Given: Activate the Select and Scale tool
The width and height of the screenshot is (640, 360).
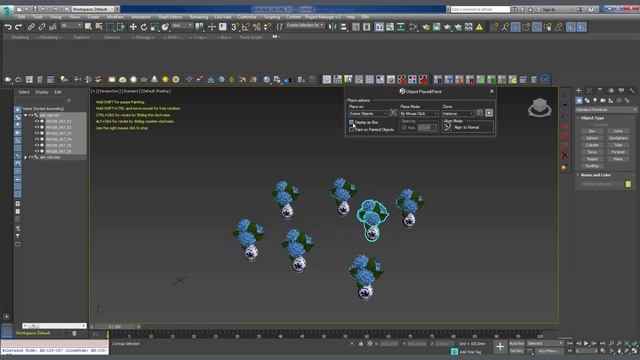Looking at the screenshot, I should [x=154, y=27].
